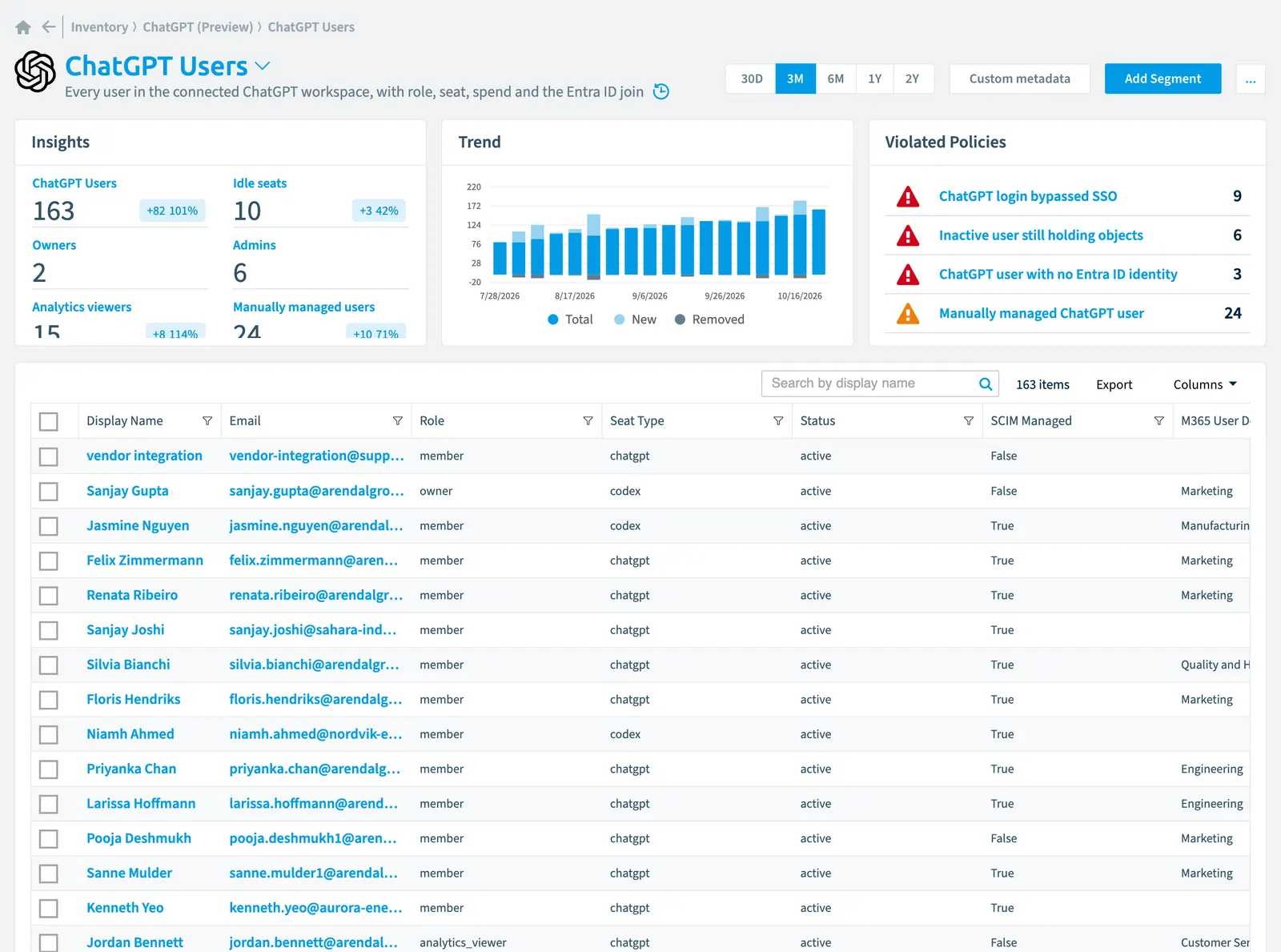This screenshot has height=952, width=1281.
Task: Toggle the Total series legend swatch
Action: [553, 319]
